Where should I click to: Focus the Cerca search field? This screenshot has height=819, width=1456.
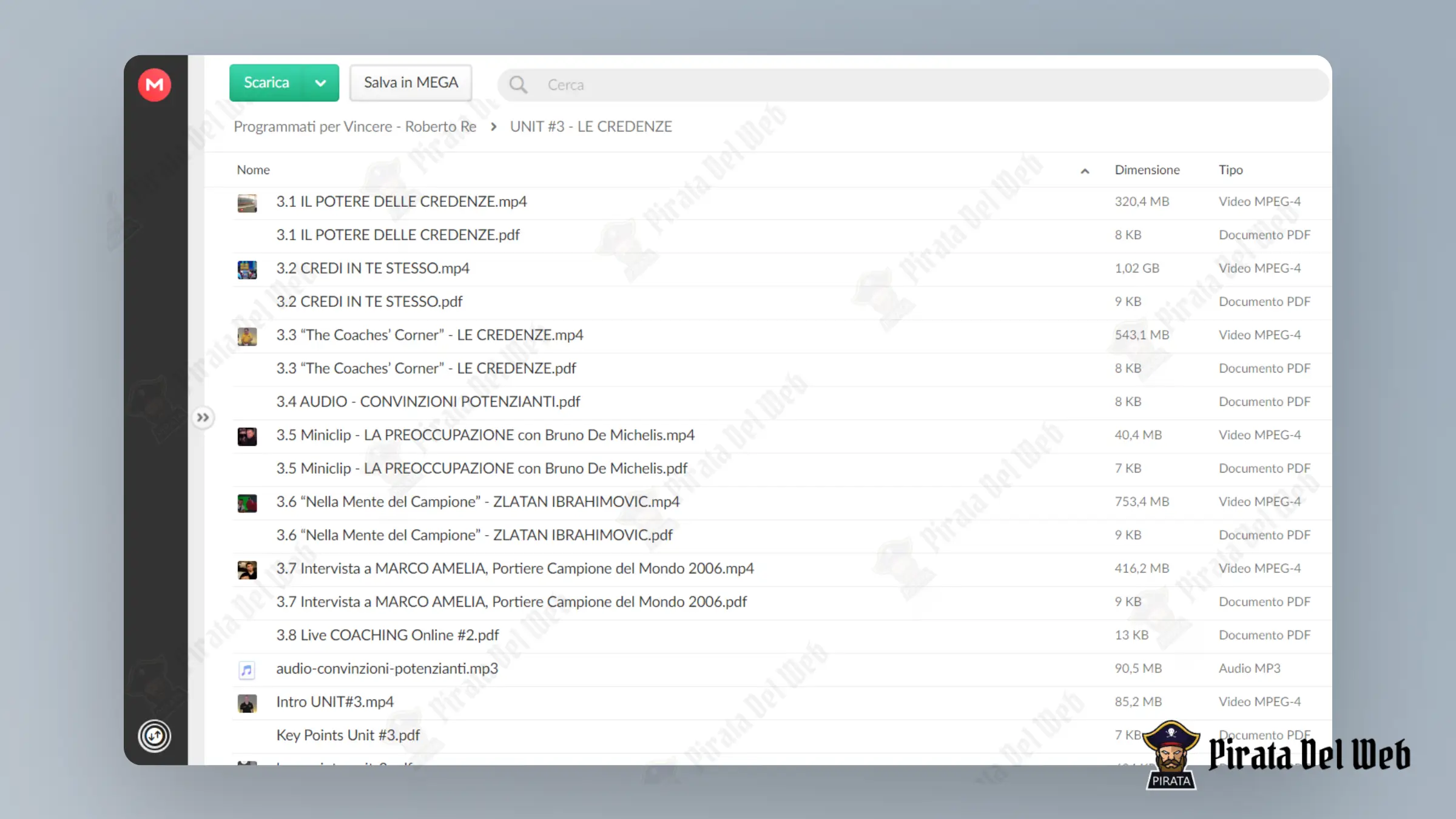[x=914, y=84]
